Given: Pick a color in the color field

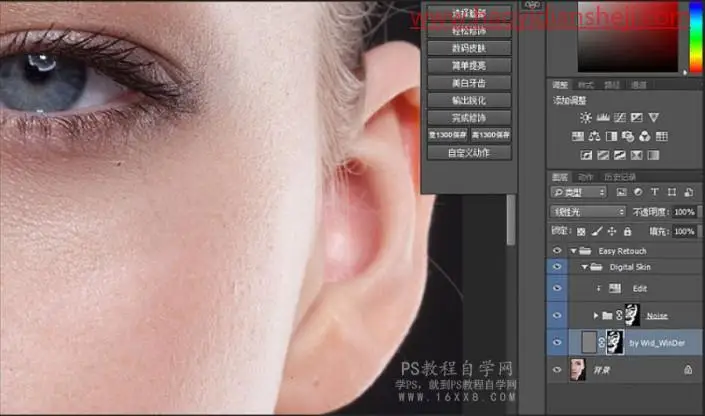Looking at the screenshot, I should (x=628, y=37).
